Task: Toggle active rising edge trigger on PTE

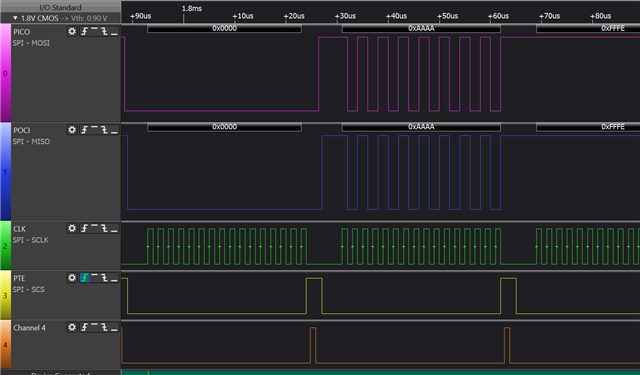Action: coord(84,278)
